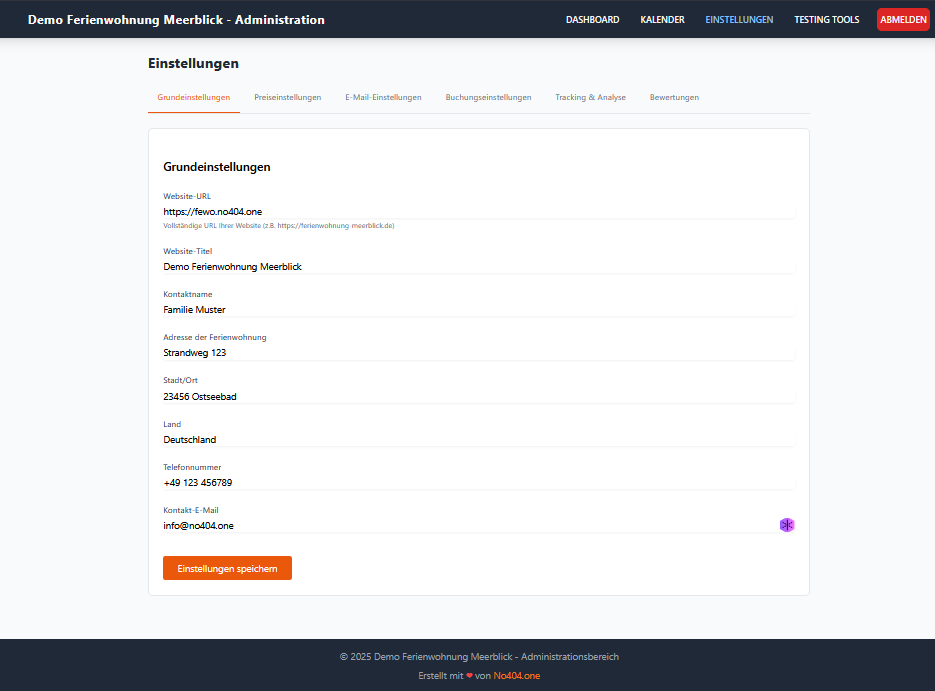935x691 pixels.
Task: Focus the Website-Titel text field
Action: pyautogui.click(x=478, y=267)
